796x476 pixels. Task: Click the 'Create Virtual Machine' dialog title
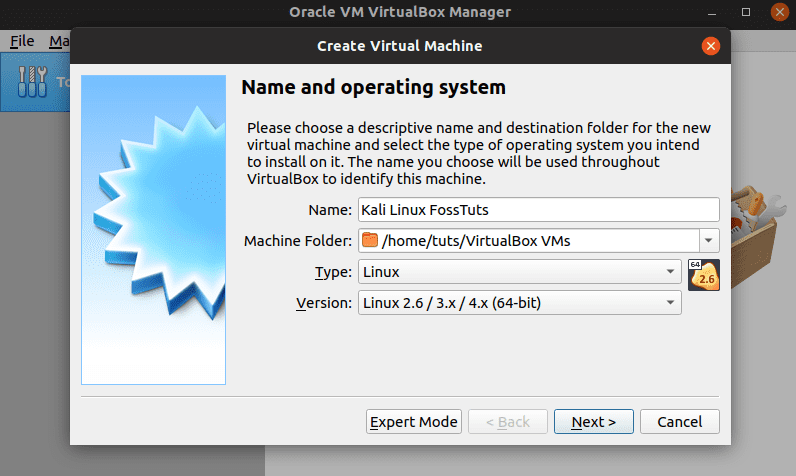tap(400, 46)
